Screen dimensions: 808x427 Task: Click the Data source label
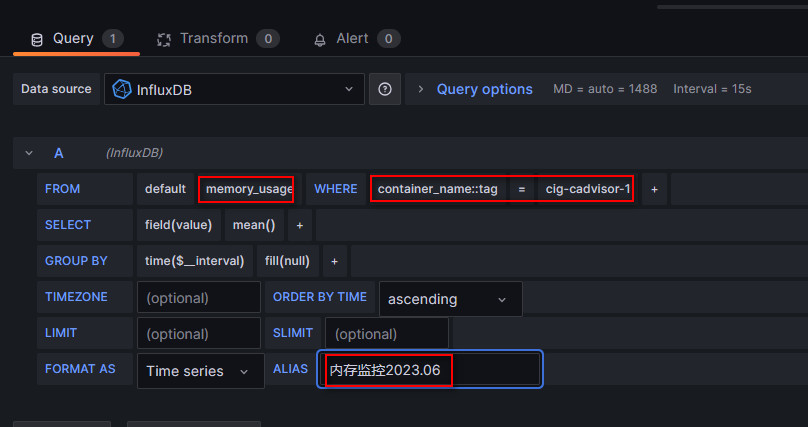tap(56, 89)
